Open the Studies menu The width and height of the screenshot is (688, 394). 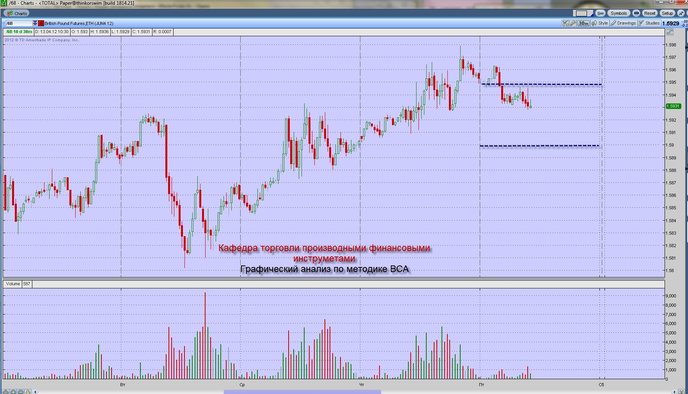(x=649, y=23)
